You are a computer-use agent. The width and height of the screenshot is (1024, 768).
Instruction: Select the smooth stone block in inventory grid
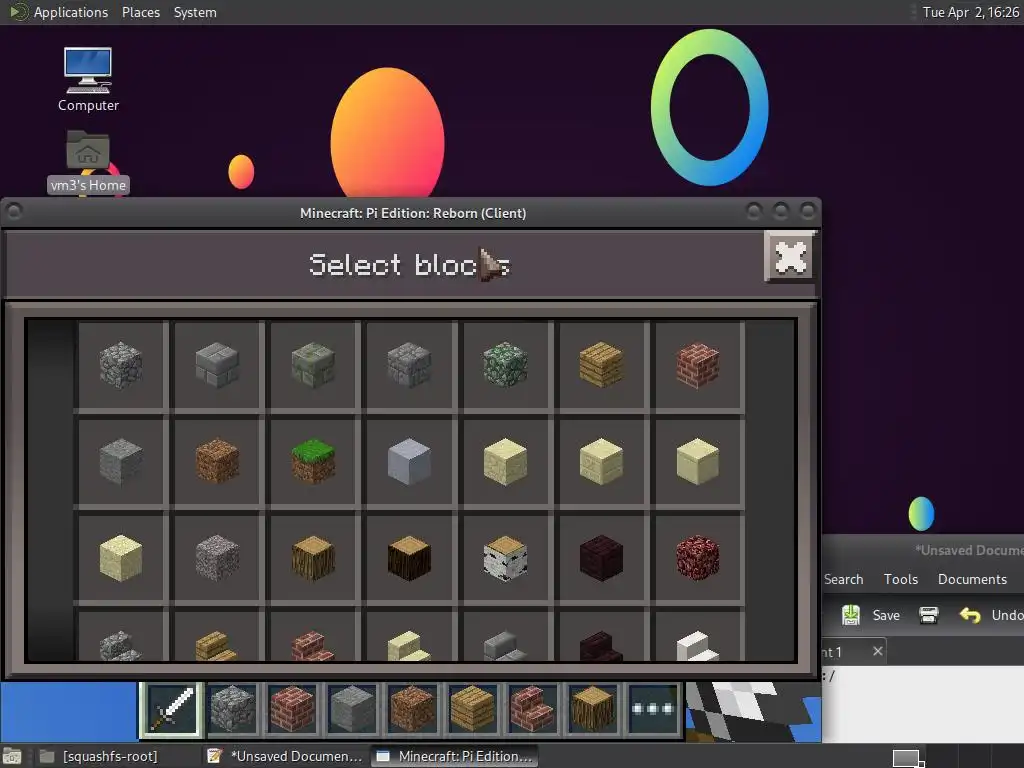pyautogui.click(x=121, y=462)
